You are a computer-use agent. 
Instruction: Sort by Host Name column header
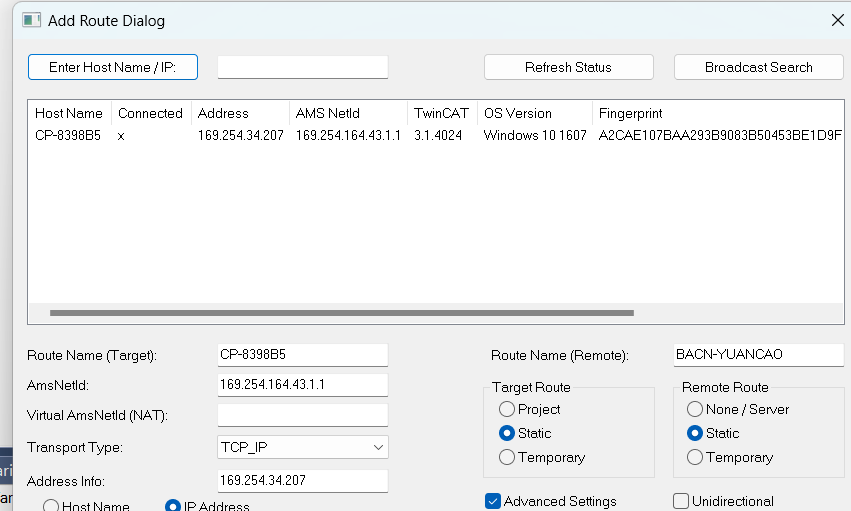pyautogui.click(x=69, y=113)
